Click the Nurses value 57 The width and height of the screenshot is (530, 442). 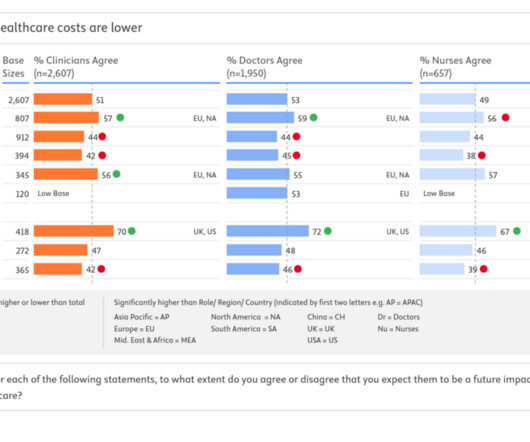493,175
